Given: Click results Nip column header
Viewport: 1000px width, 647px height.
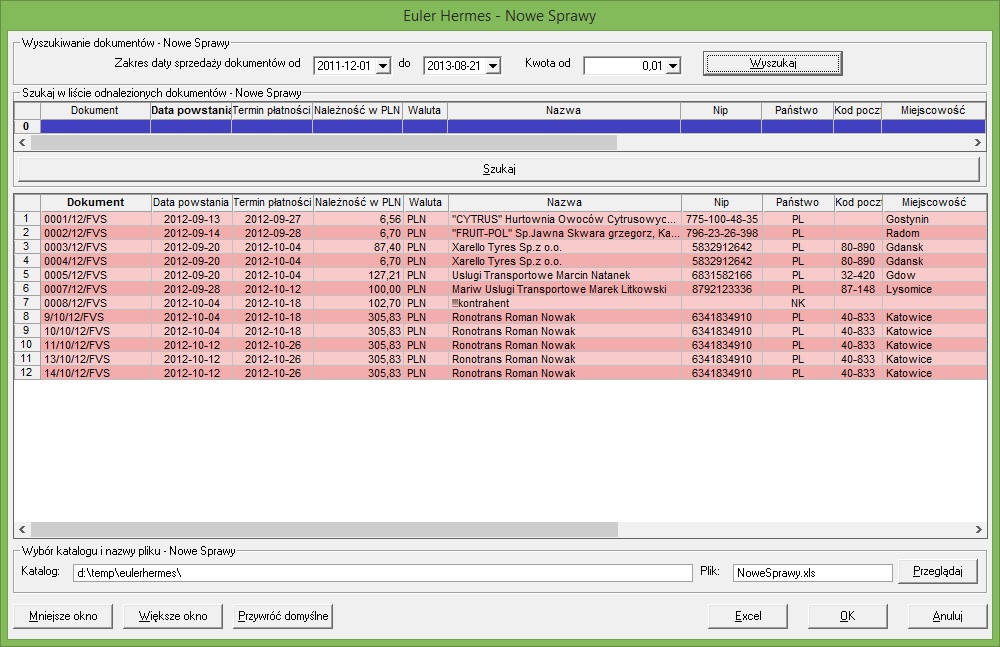Looking at the screenshot, I should [721, 202].
